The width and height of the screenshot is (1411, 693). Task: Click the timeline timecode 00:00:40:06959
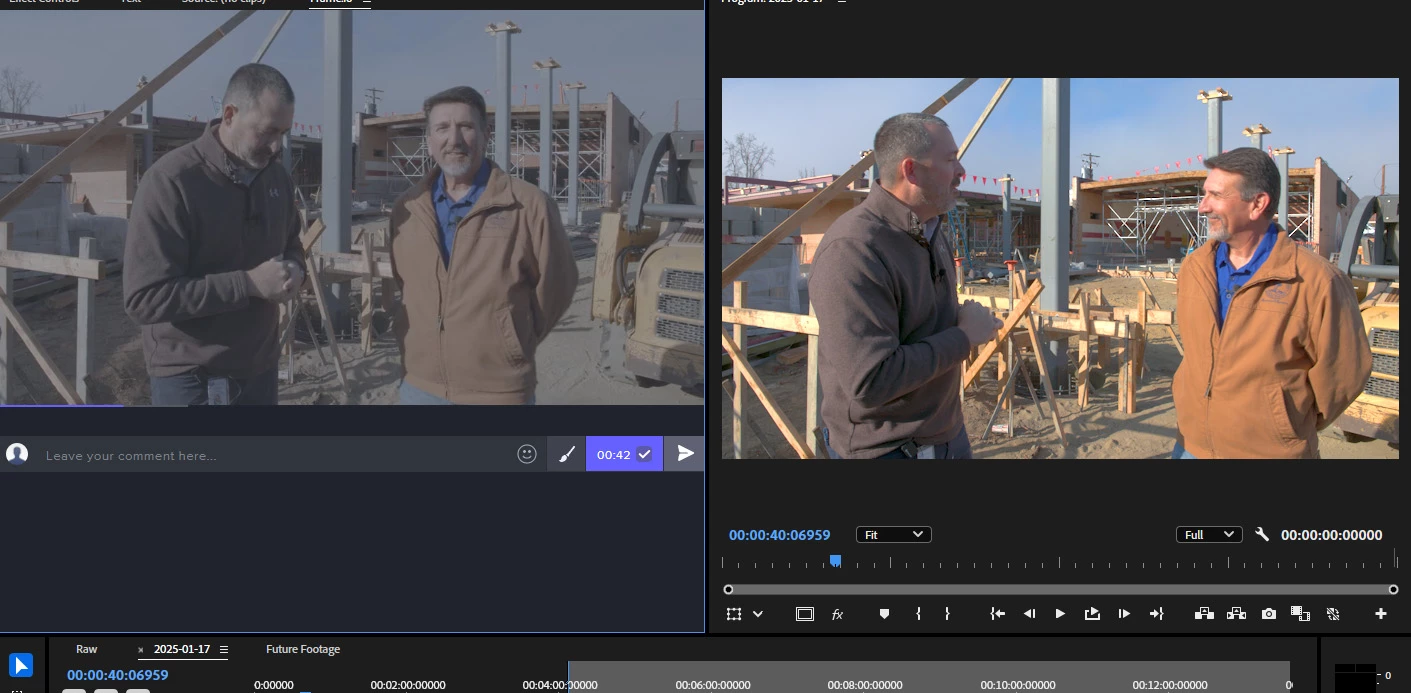click(x=117, y=675)
